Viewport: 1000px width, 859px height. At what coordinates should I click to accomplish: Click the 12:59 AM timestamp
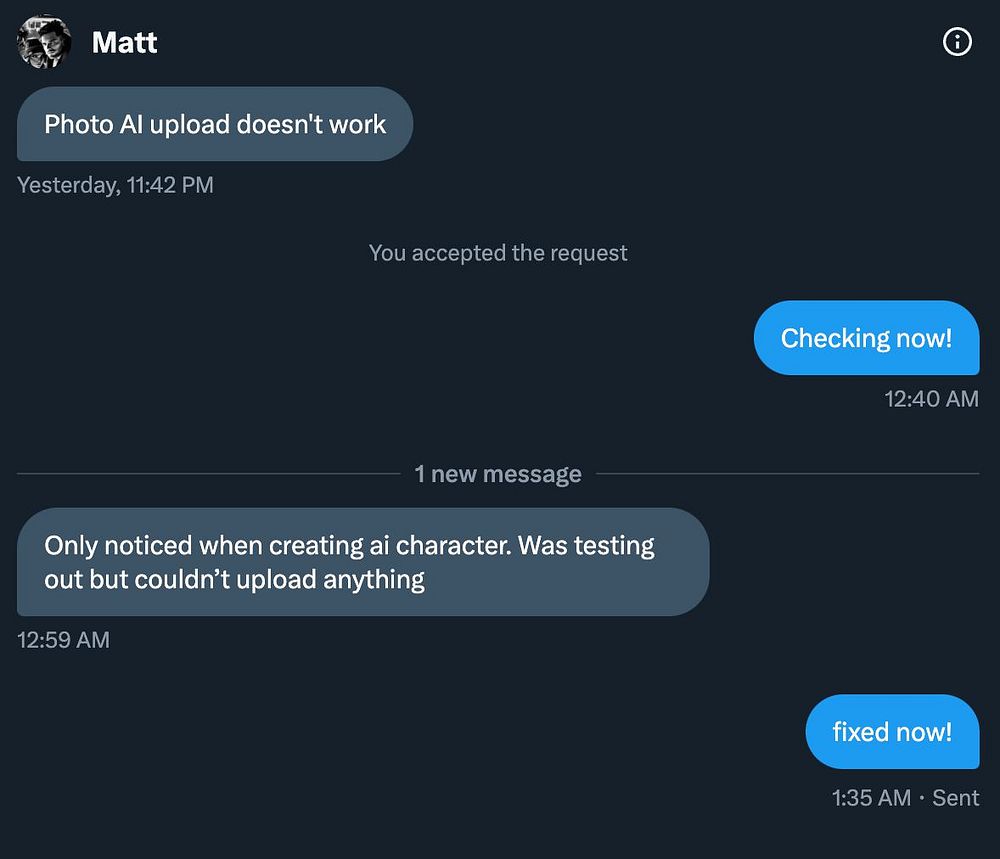(63, 640)
